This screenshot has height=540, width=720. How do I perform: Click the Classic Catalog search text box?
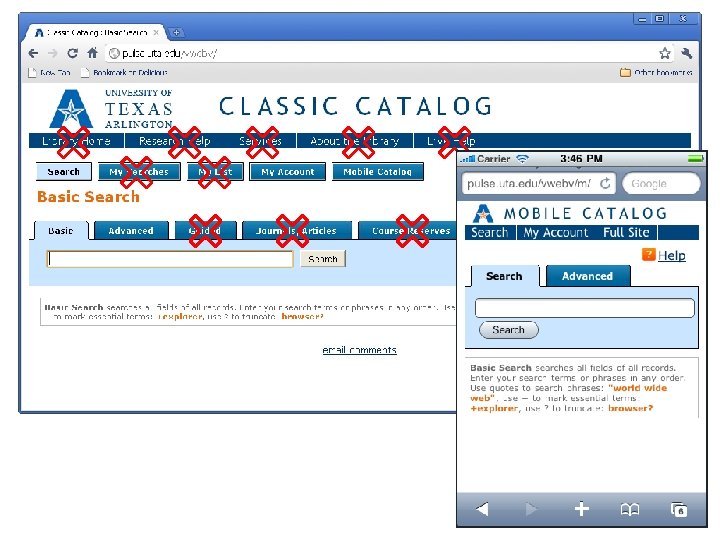170,259
